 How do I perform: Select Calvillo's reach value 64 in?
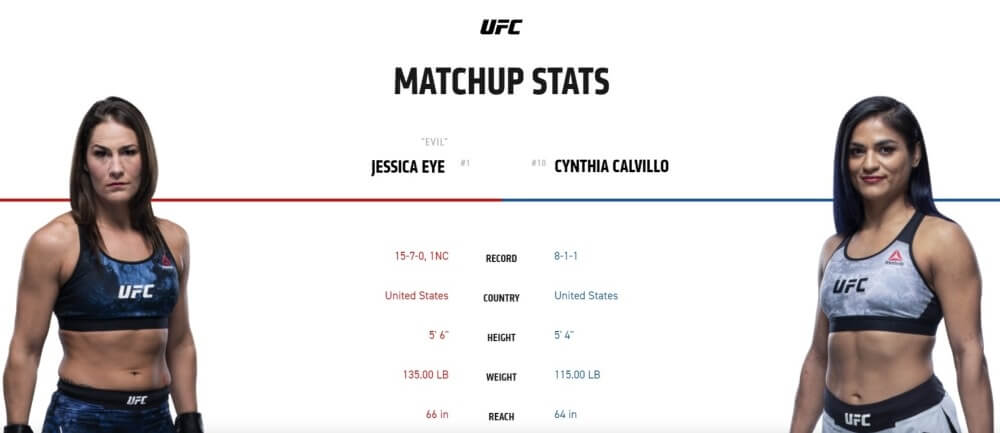tap(566, 415)
